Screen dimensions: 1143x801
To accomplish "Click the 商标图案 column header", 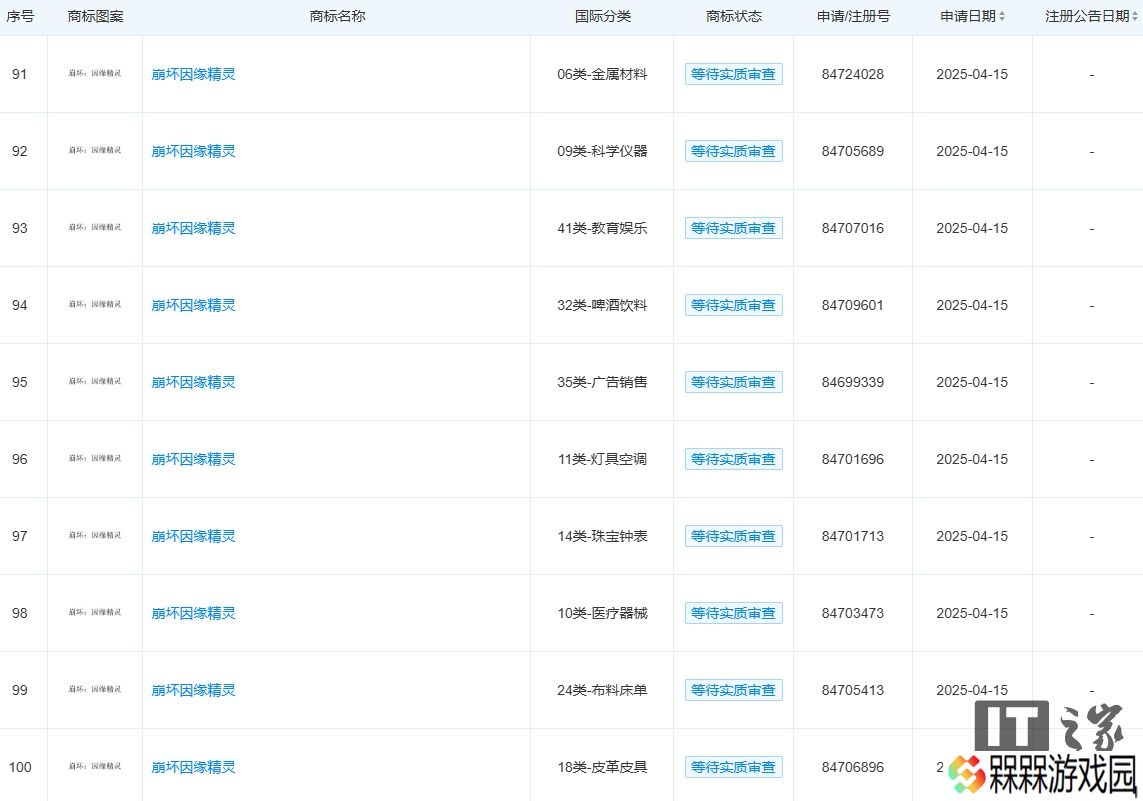I will [95, 16].
